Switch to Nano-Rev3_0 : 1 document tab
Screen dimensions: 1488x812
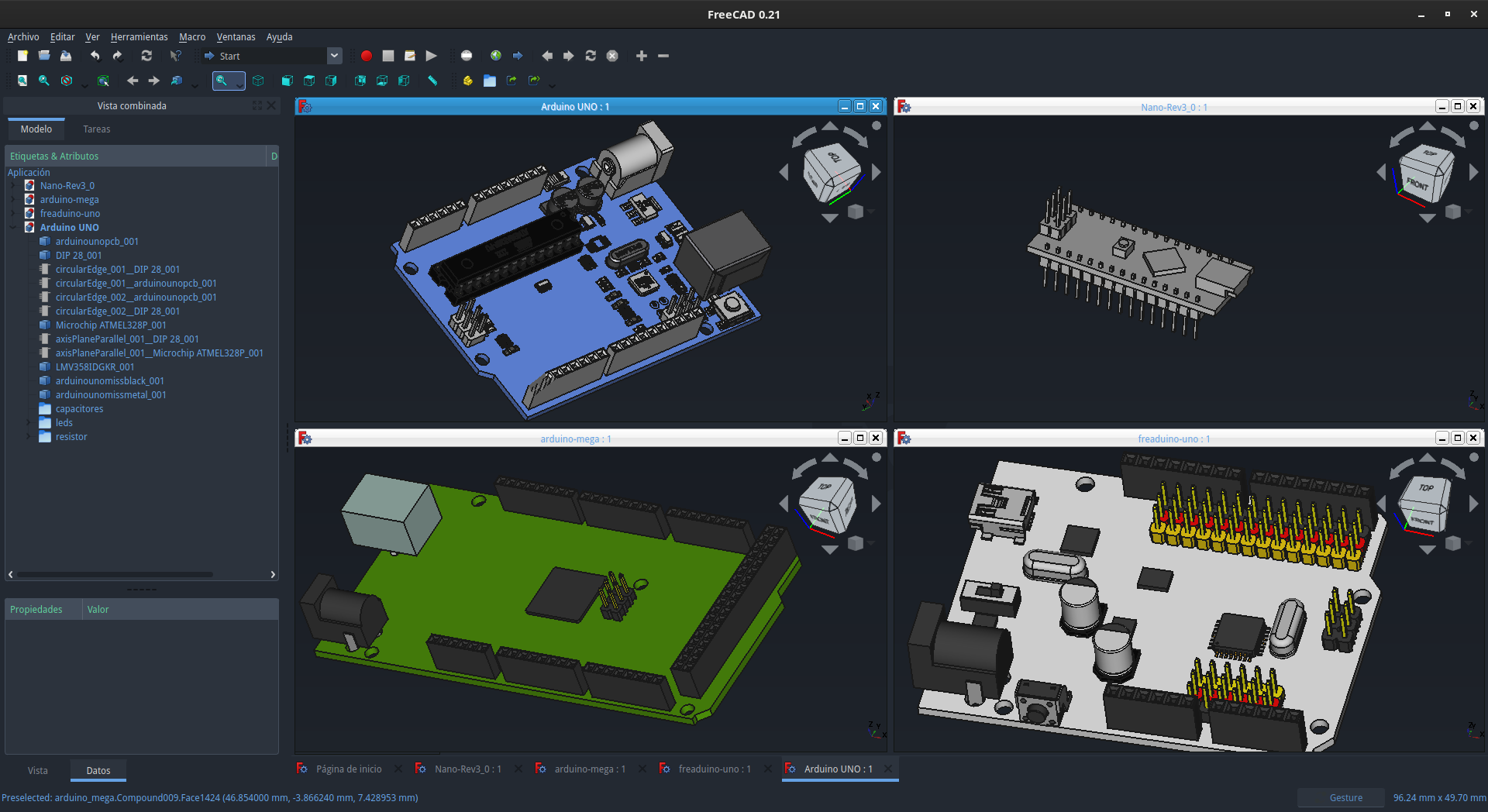468,769
